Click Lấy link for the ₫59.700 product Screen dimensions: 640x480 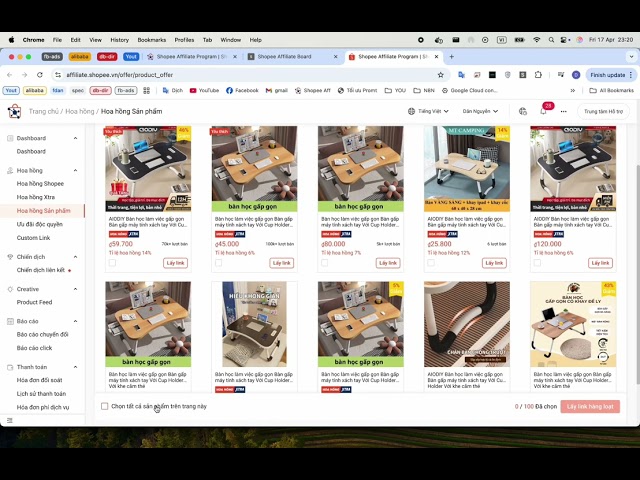tap(176, 263)
